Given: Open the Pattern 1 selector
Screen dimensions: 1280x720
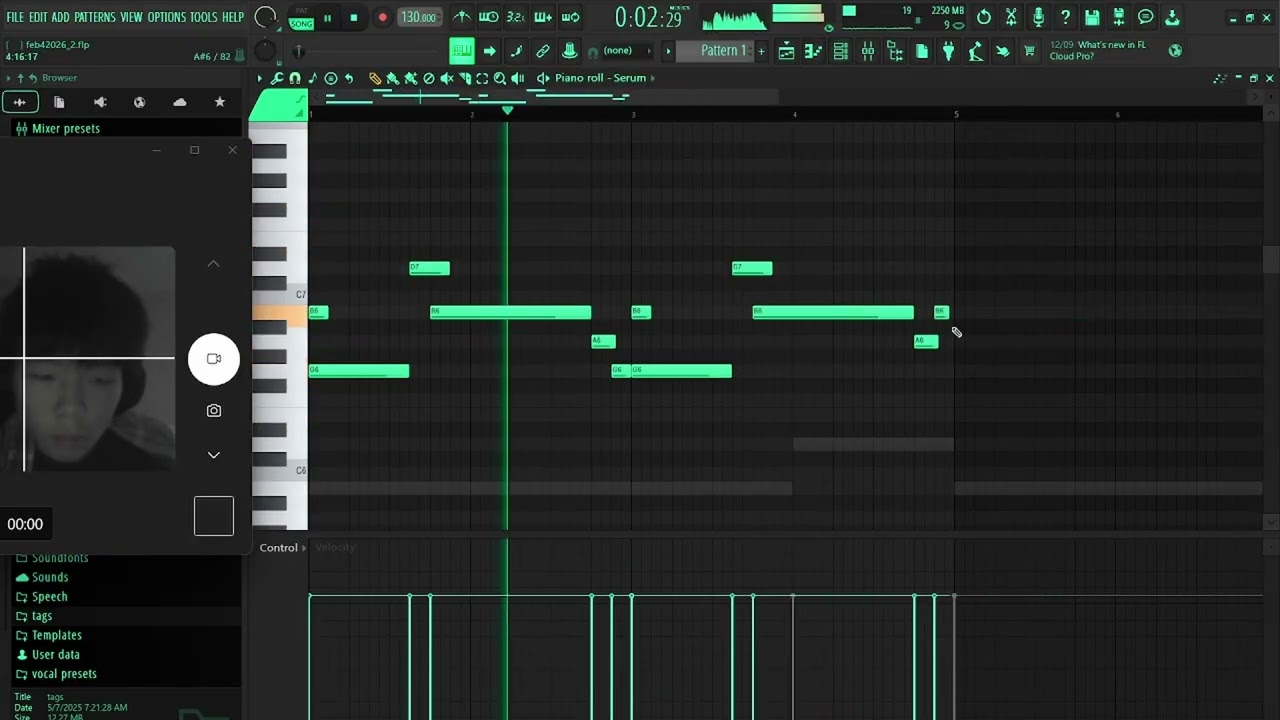Looking at the screenshot, I should [x=715, y=51].
